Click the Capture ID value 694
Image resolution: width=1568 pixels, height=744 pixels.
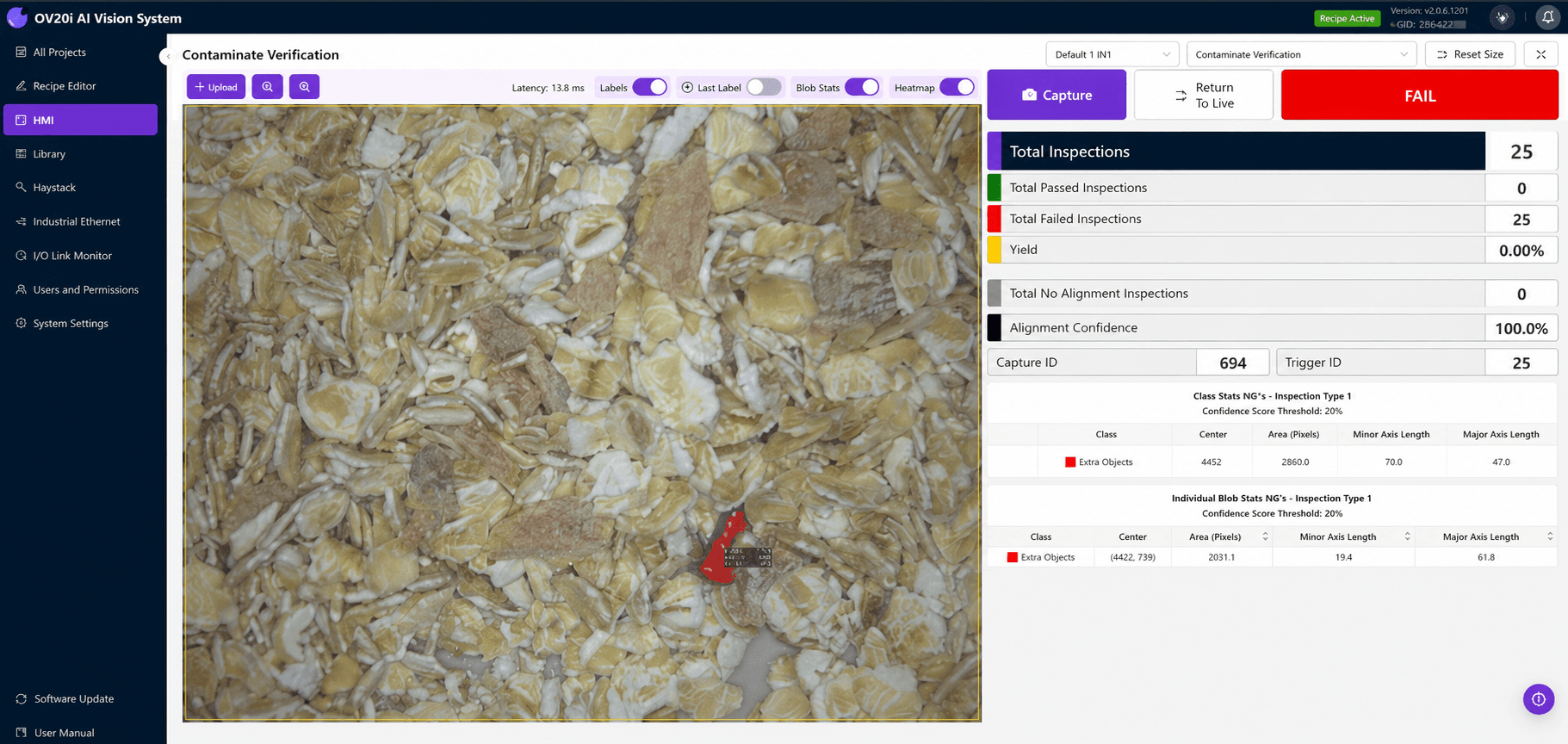point(1233,363)
